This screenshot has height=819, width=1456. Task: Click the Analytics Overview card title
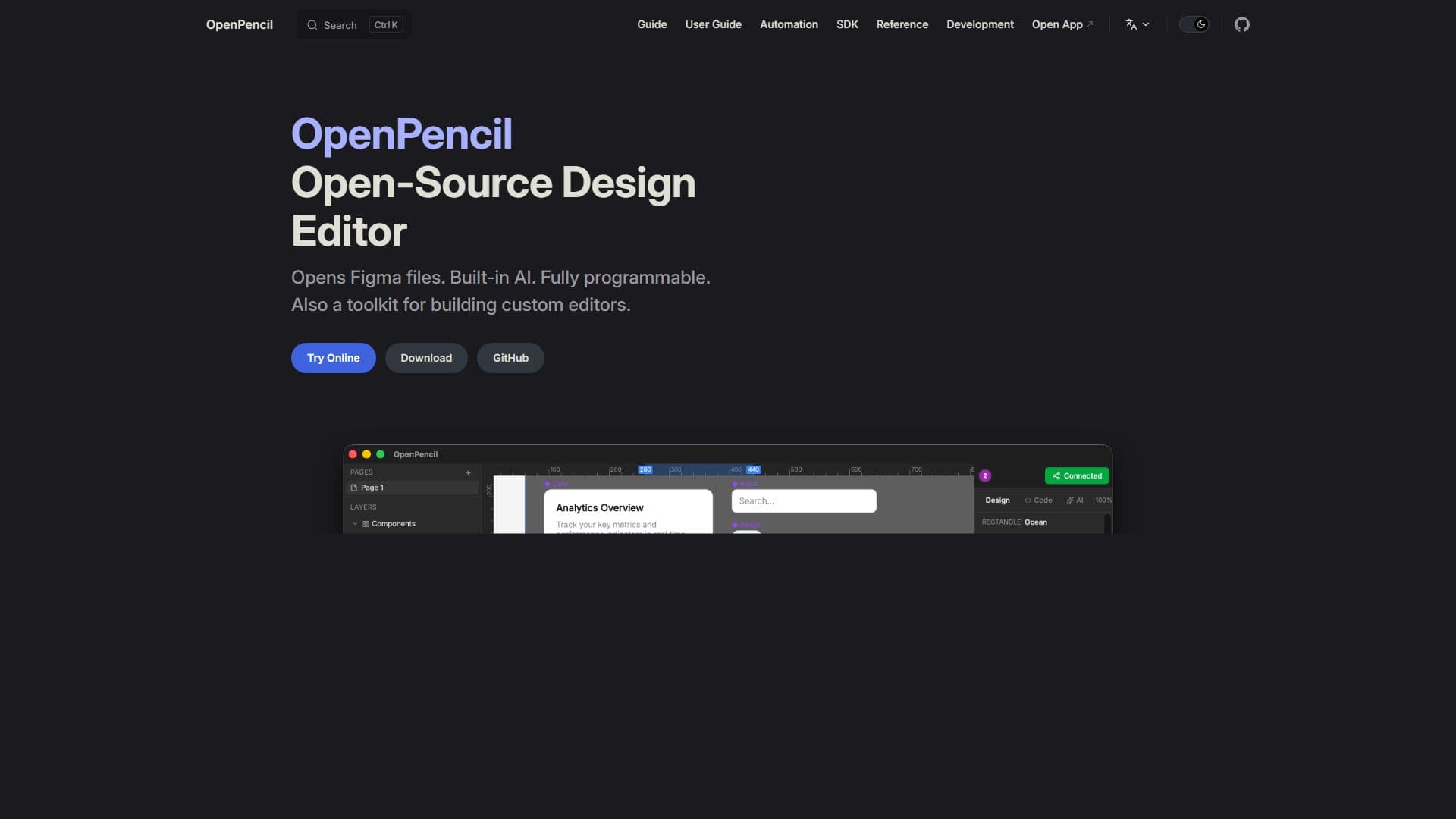(599, 508)
